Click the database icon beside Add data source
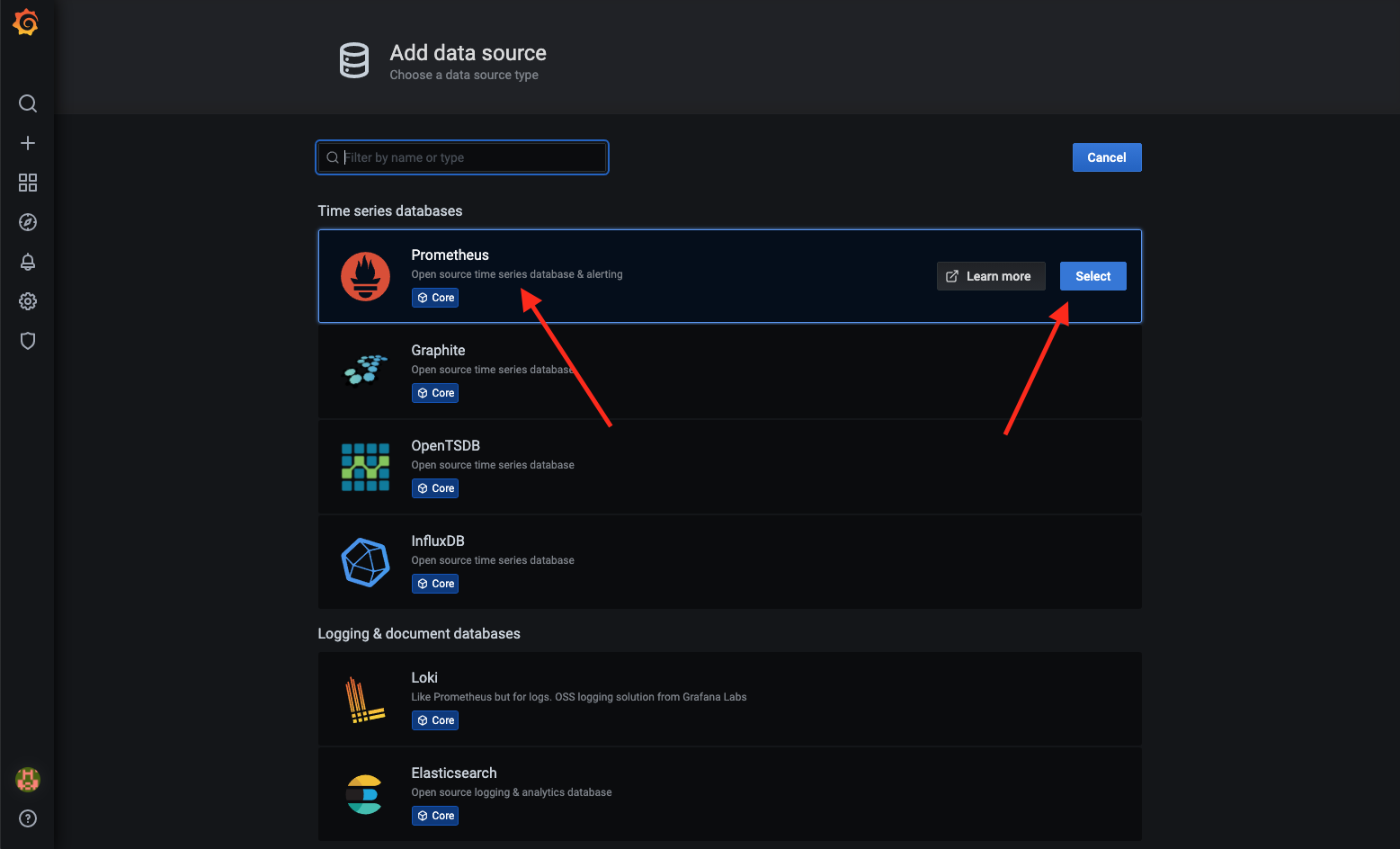1400x849 pixels. tap(354, 60)
